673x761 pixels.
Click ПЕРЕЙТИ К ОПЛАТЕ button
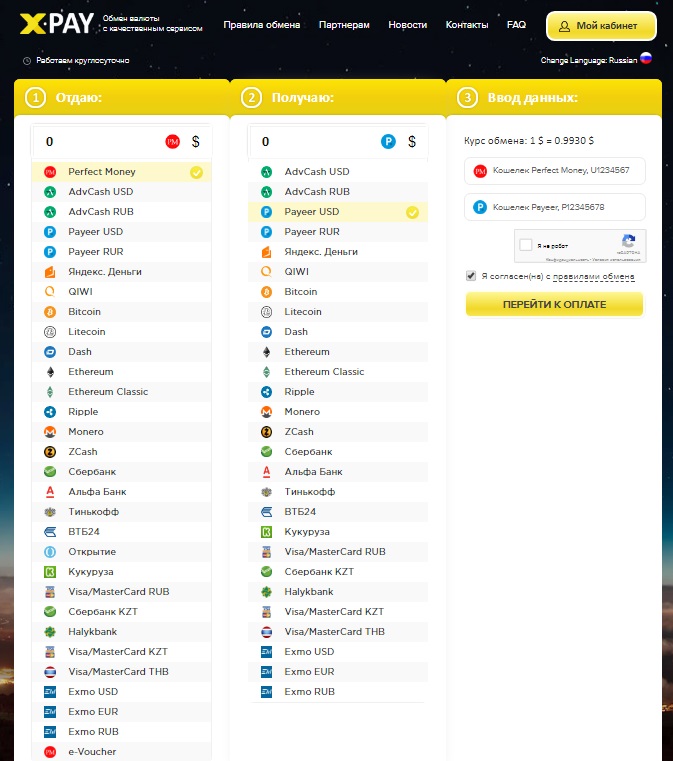[x=554, y=304]
